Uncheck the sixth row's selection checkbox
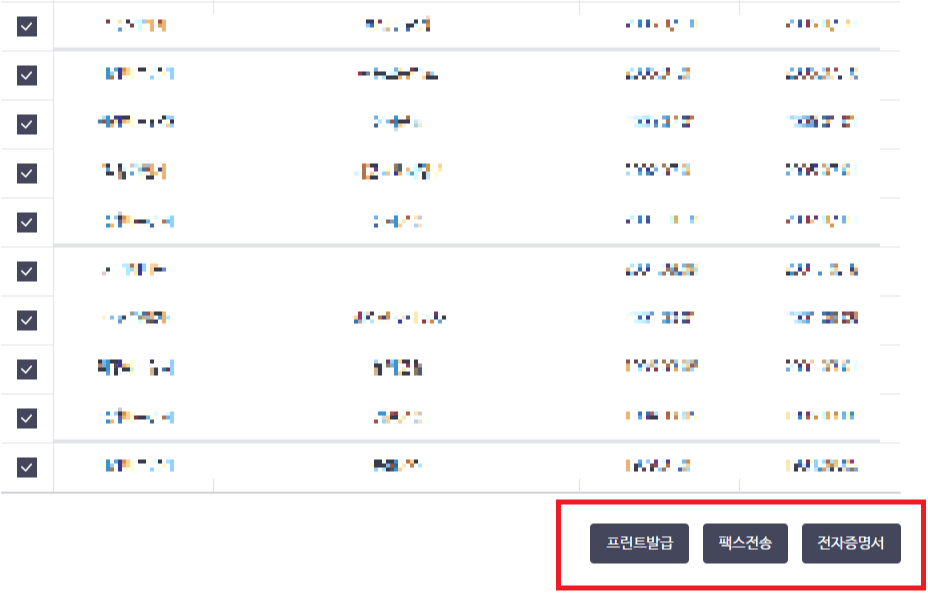The image size is (928, 610). click(27, 268)
